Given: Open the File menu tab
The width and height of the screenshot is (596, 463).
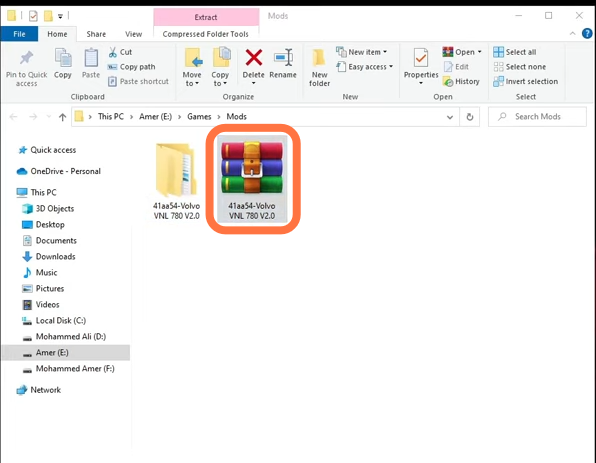Looking at the screenshot, I should pos(19,34).
